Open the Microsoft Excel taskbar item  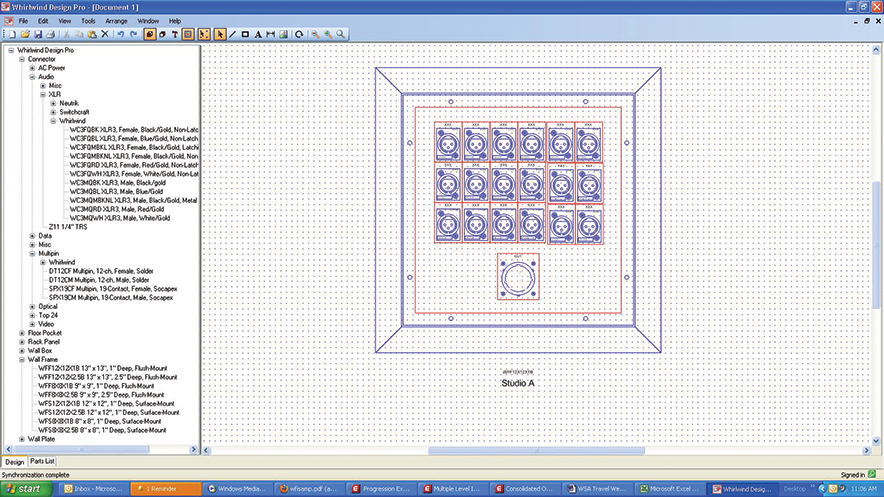point(669,489)
